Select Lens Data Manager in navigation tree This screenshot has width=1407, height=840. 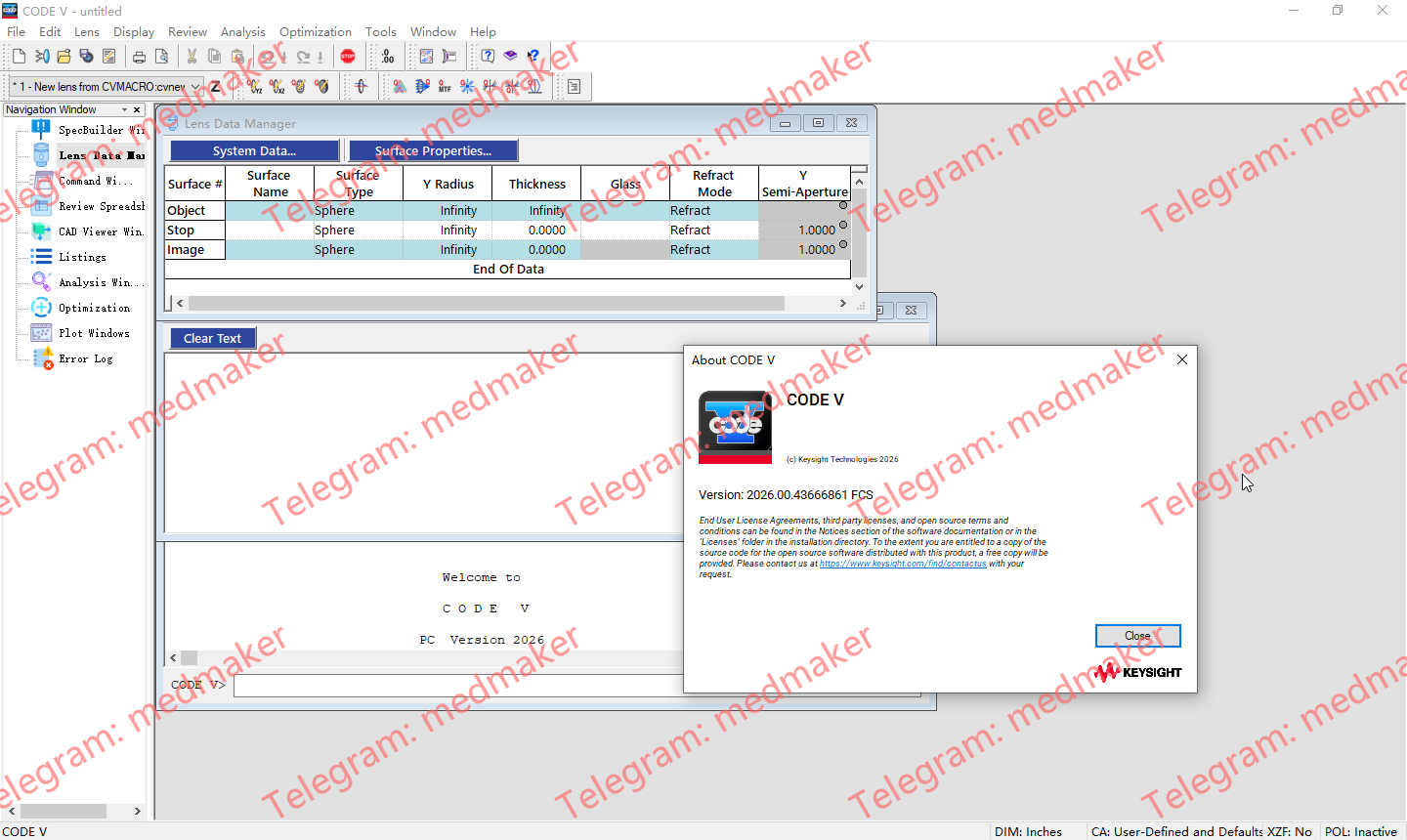point(101,155)
